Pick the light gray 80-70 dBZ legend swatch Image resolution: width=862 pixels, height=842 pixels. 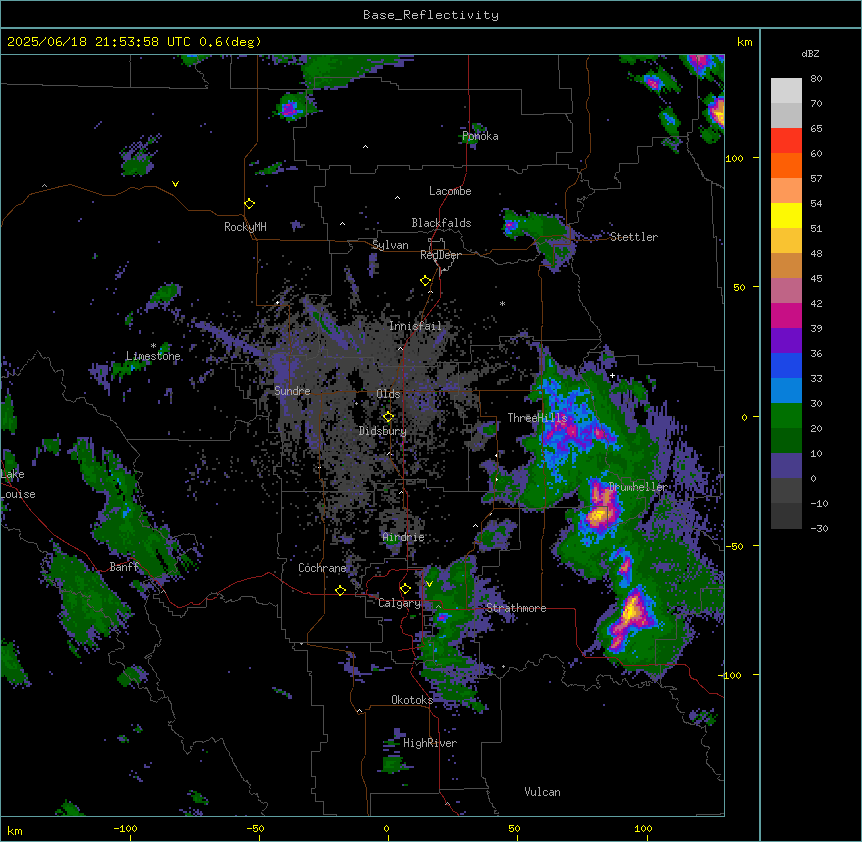786,91
